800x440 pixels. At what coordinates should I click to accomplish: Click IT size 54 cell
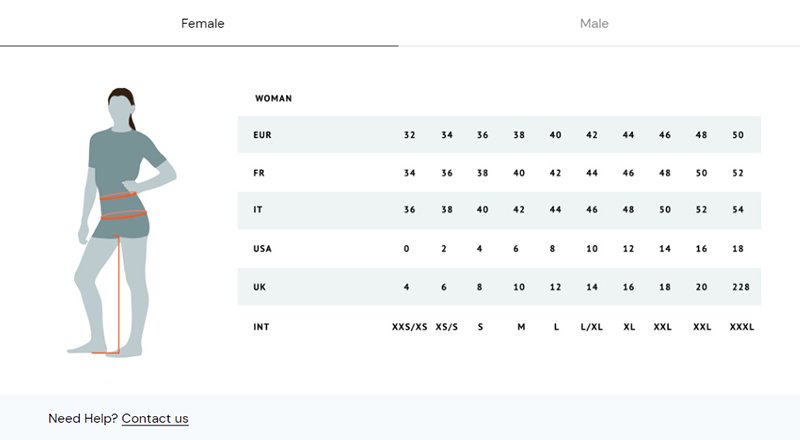pyautogui.click(x=738, y=211)
